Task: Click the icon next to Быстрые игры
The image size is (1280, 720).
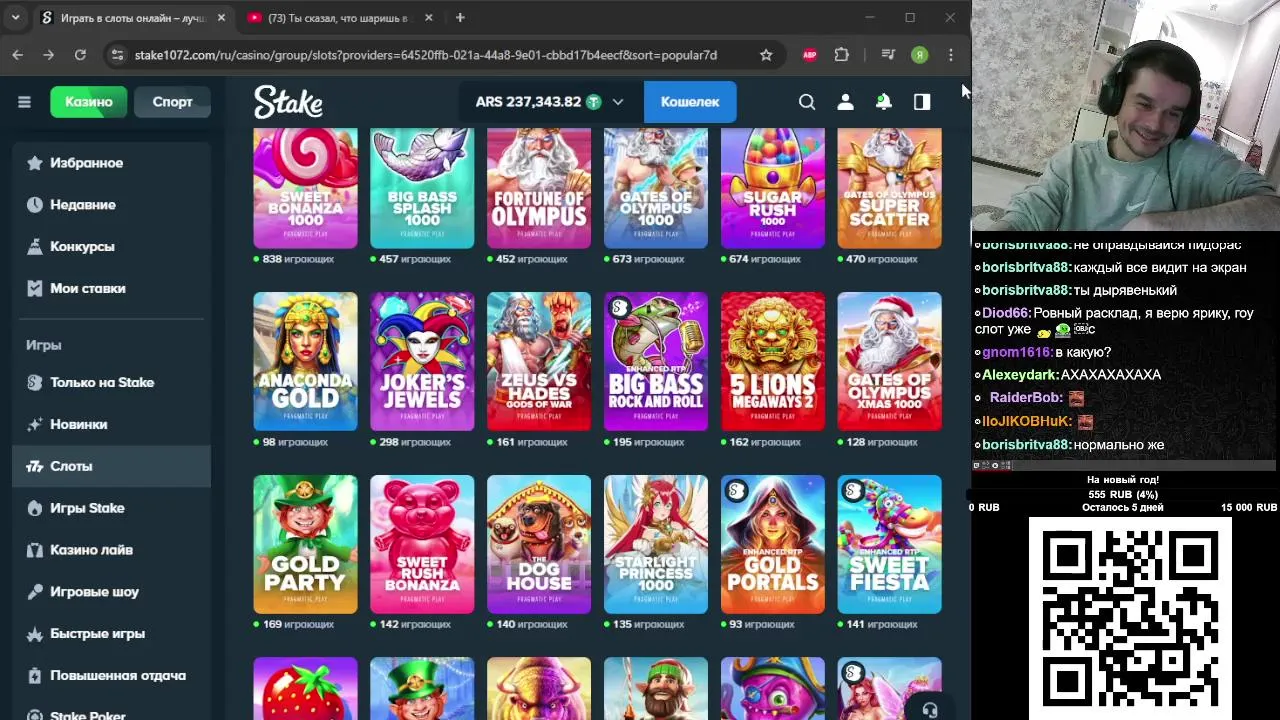Action: [x=35, y=634]
